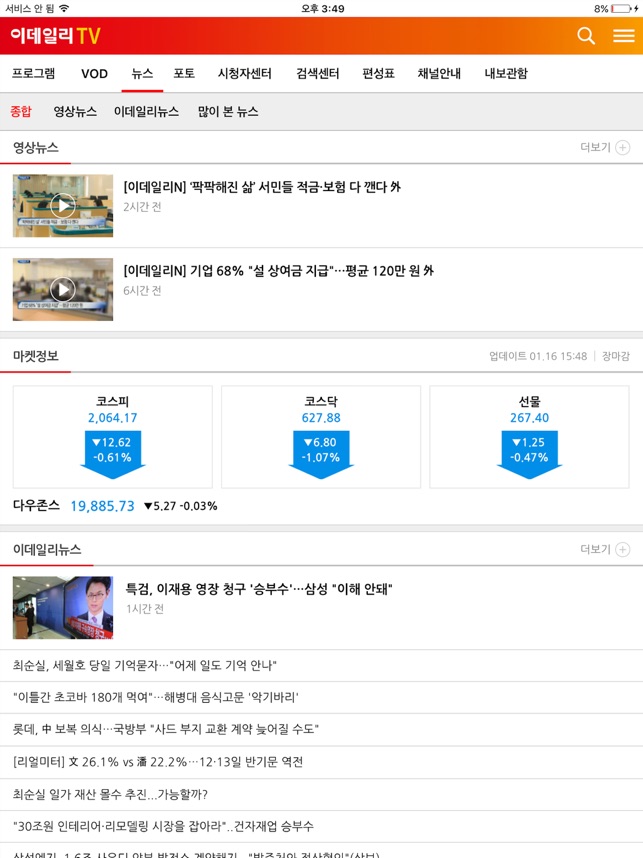The image size is (643, 858).
Task: Play the '팍팍해진 삶' video thumbnail
Action: [x=63, y=206]
